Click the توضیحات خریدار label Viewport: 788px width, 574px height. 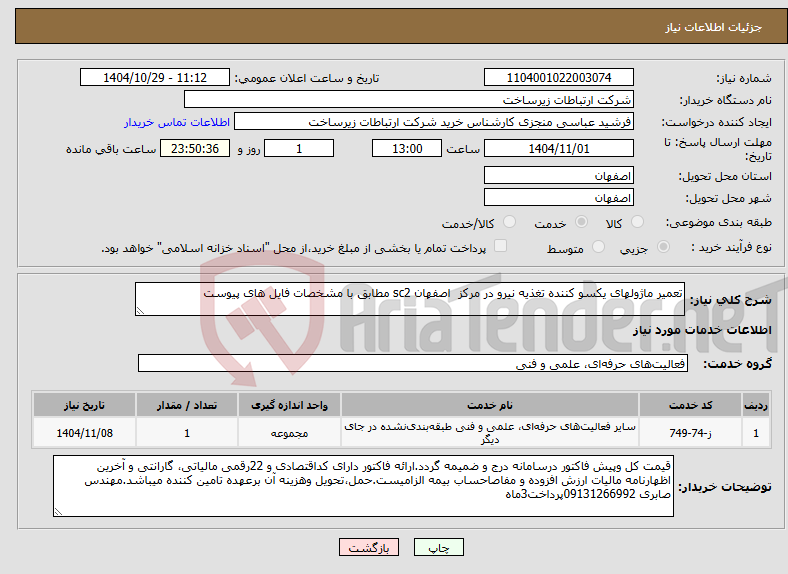coord(725,487)
